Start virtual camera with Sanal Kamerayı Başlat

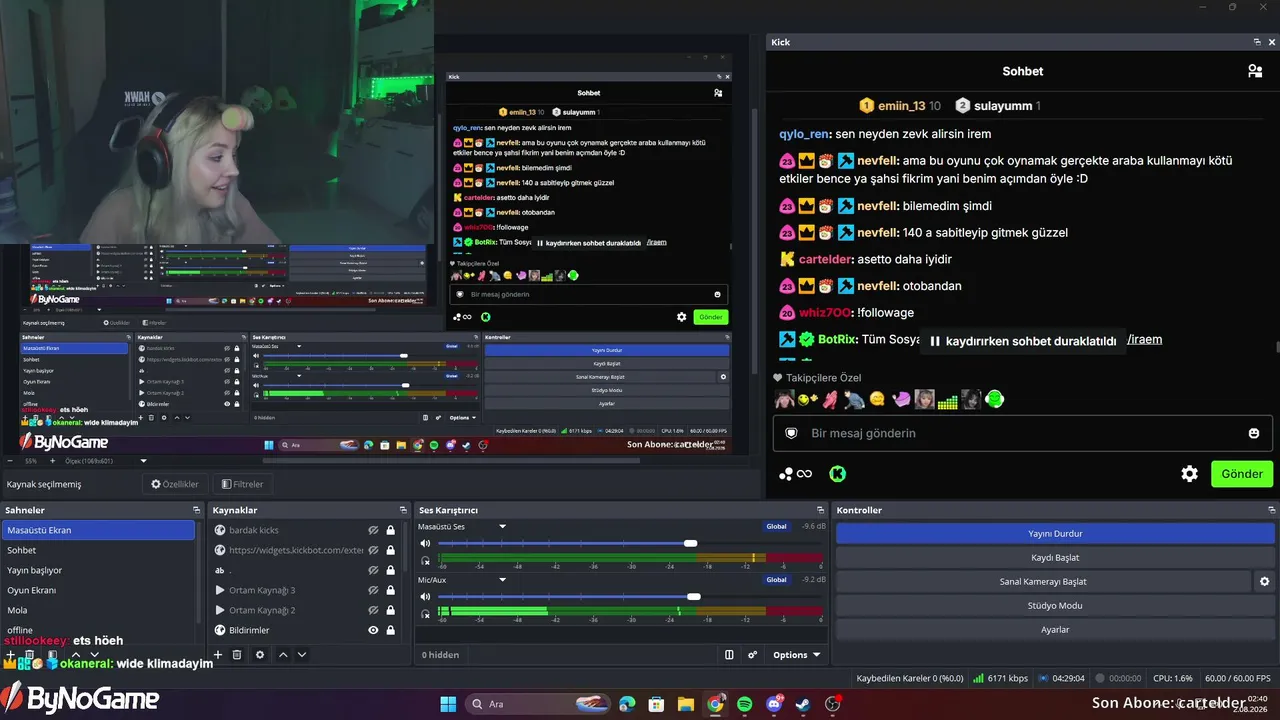(x=1043, y=581)
